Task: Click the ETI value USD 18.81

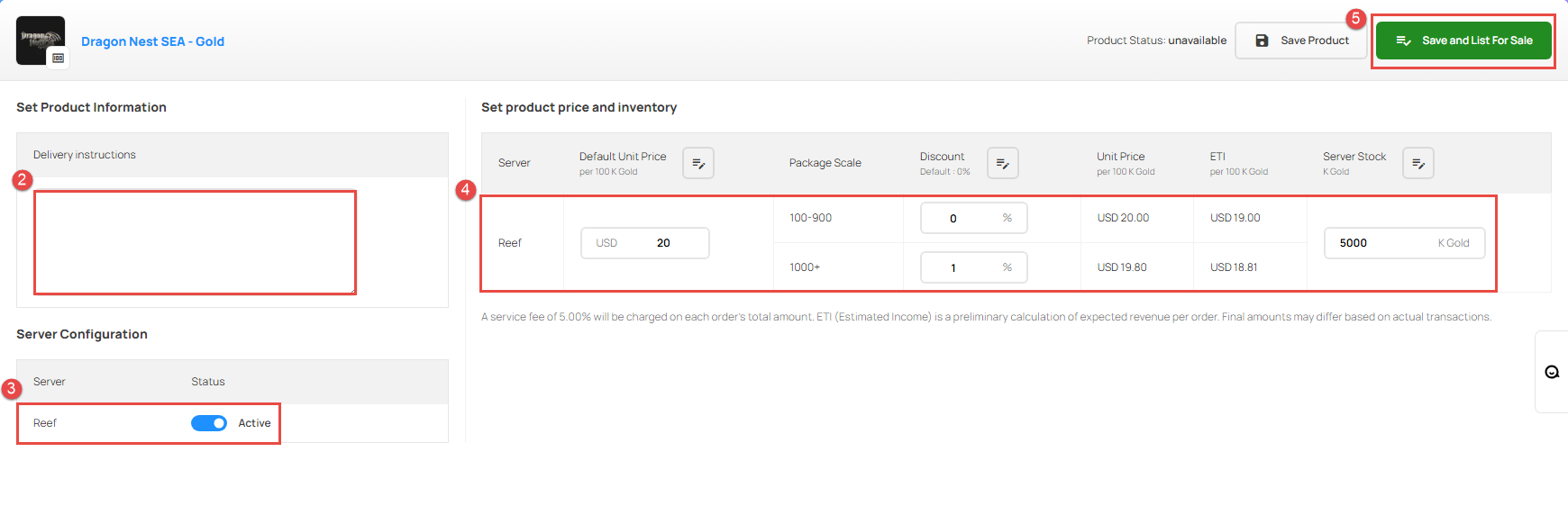Action: click(1234, 267)
